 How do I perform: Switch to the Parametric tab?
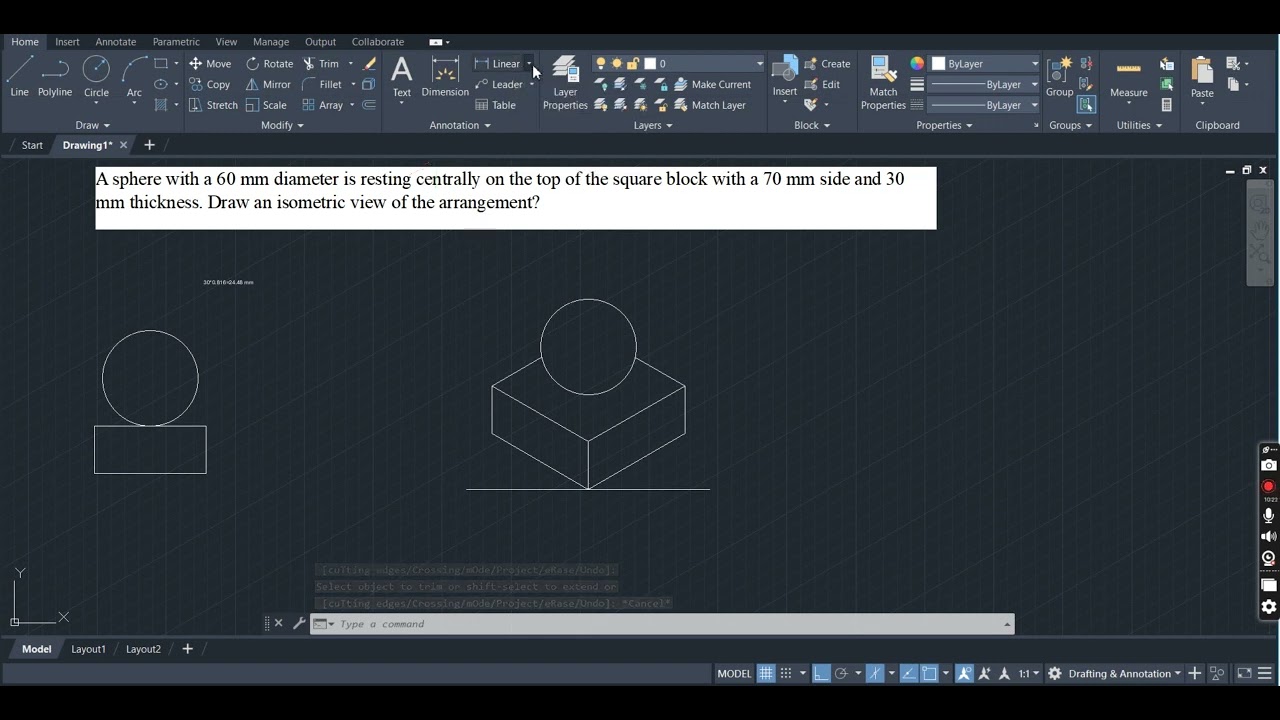(x=176, y=42)
